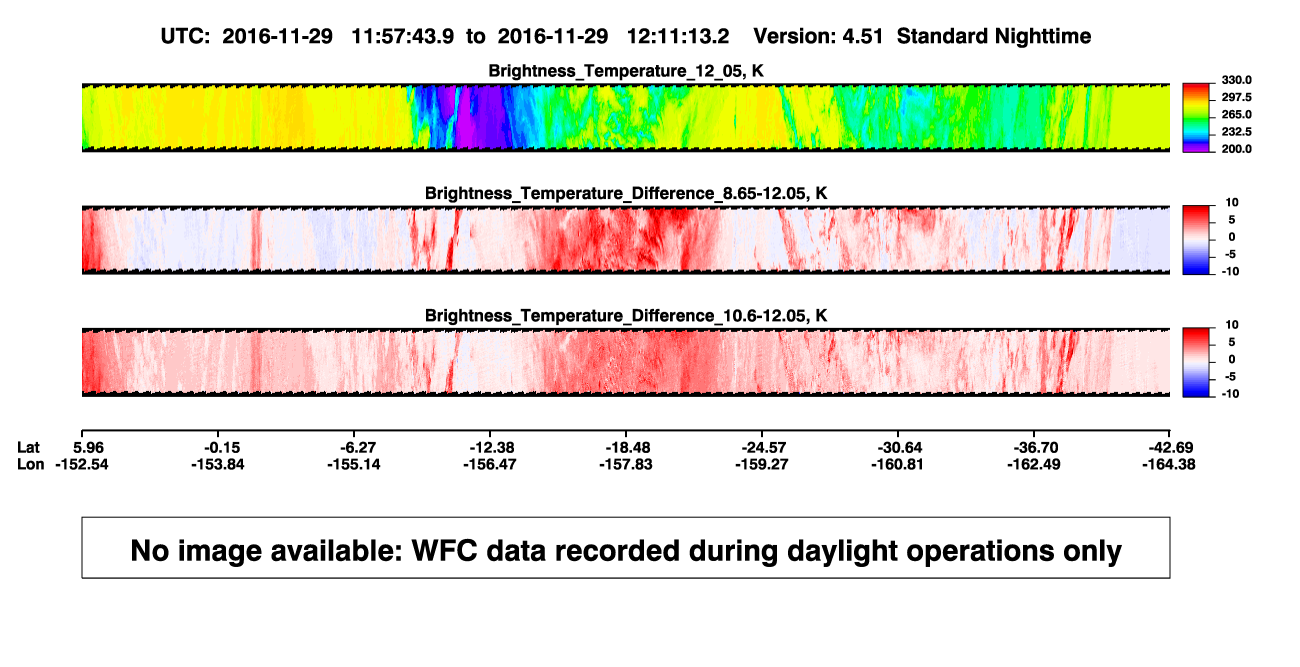Click the Brightness_Temperature_Difference_8.65-12.05 title

pos(626,193)
